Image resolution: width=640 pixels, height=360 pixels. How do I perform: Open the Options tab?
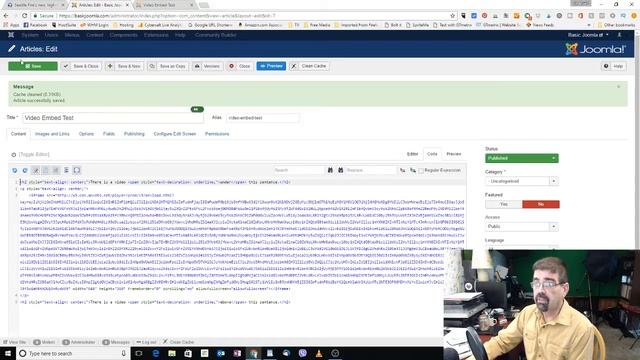86,134
